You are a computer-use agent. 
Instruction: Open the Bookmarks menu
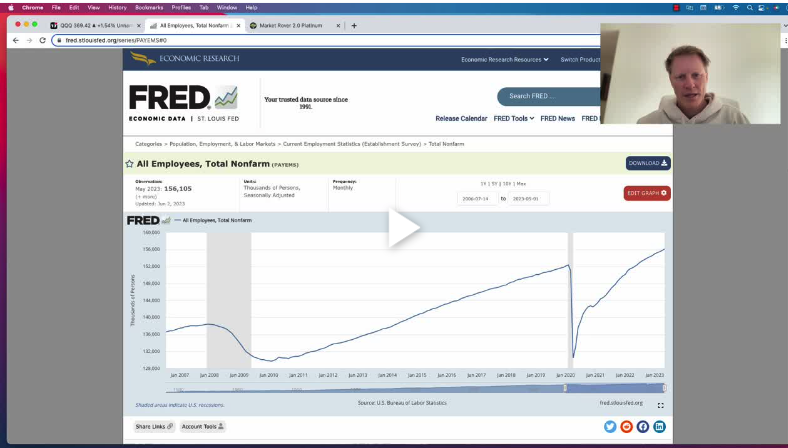pos(149,8)
